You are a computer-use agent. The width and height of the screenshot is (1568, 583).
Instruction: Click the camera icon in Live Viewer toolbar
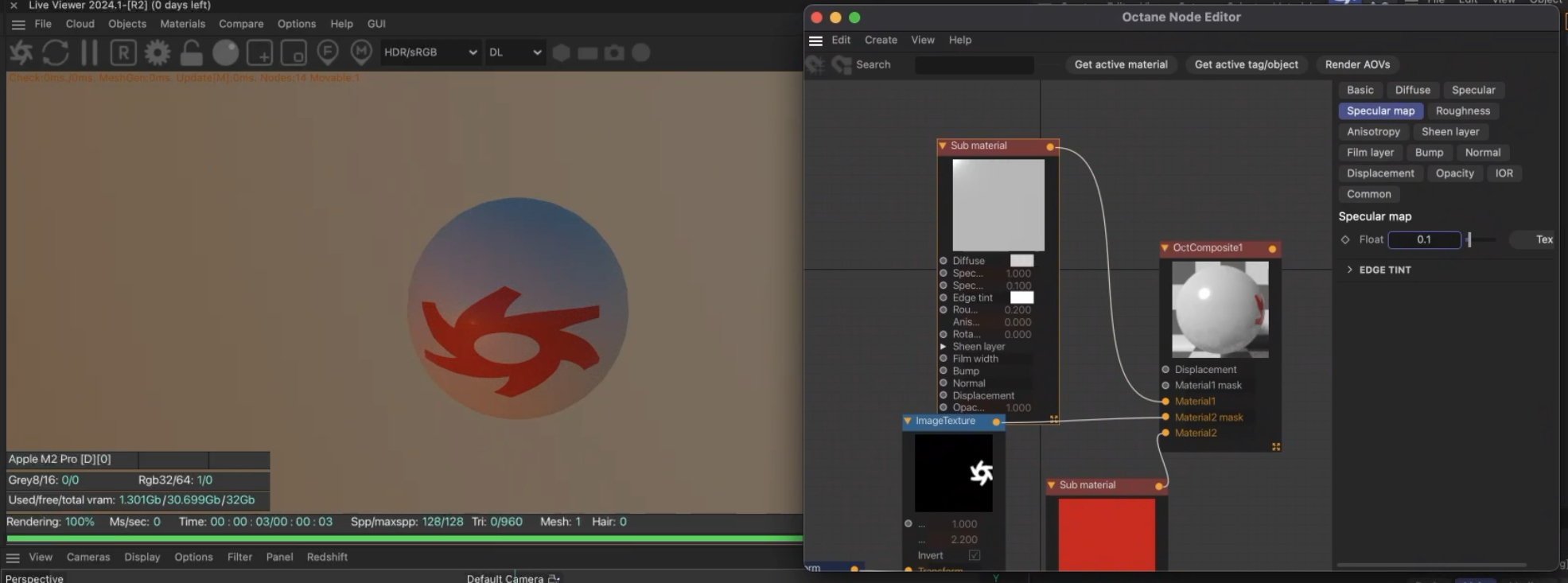pyautogui.click(x=614, y=52)
